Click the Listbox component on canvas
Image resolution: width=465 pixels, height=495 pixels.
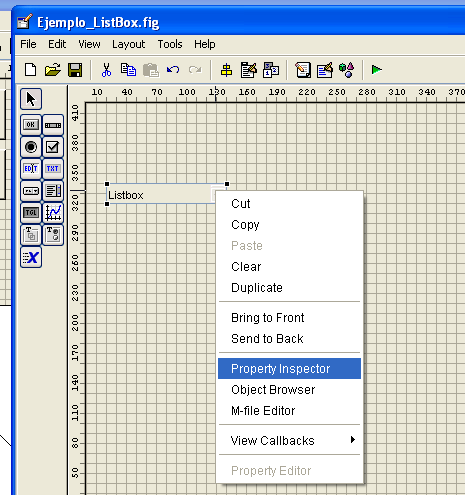pyautogui.click(x=160, y=195)
